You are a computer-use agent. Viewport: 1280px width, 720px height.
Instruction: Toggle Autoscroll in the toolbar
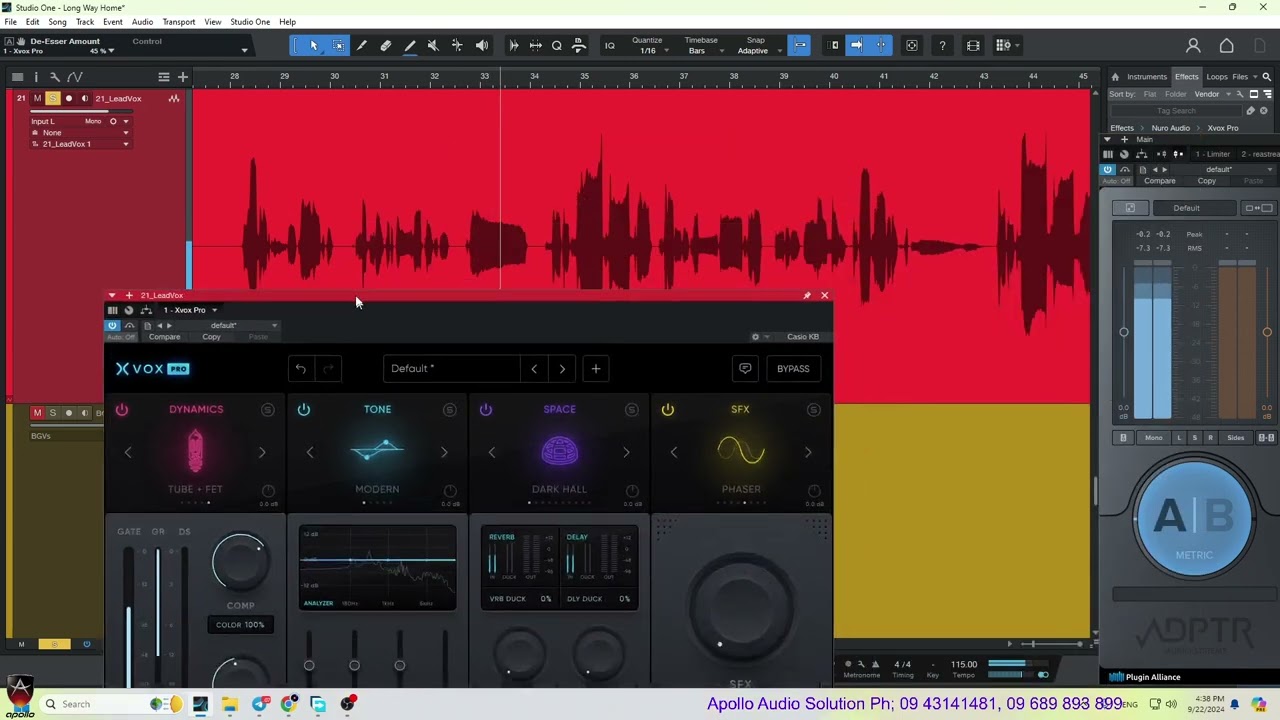point(857,45)
